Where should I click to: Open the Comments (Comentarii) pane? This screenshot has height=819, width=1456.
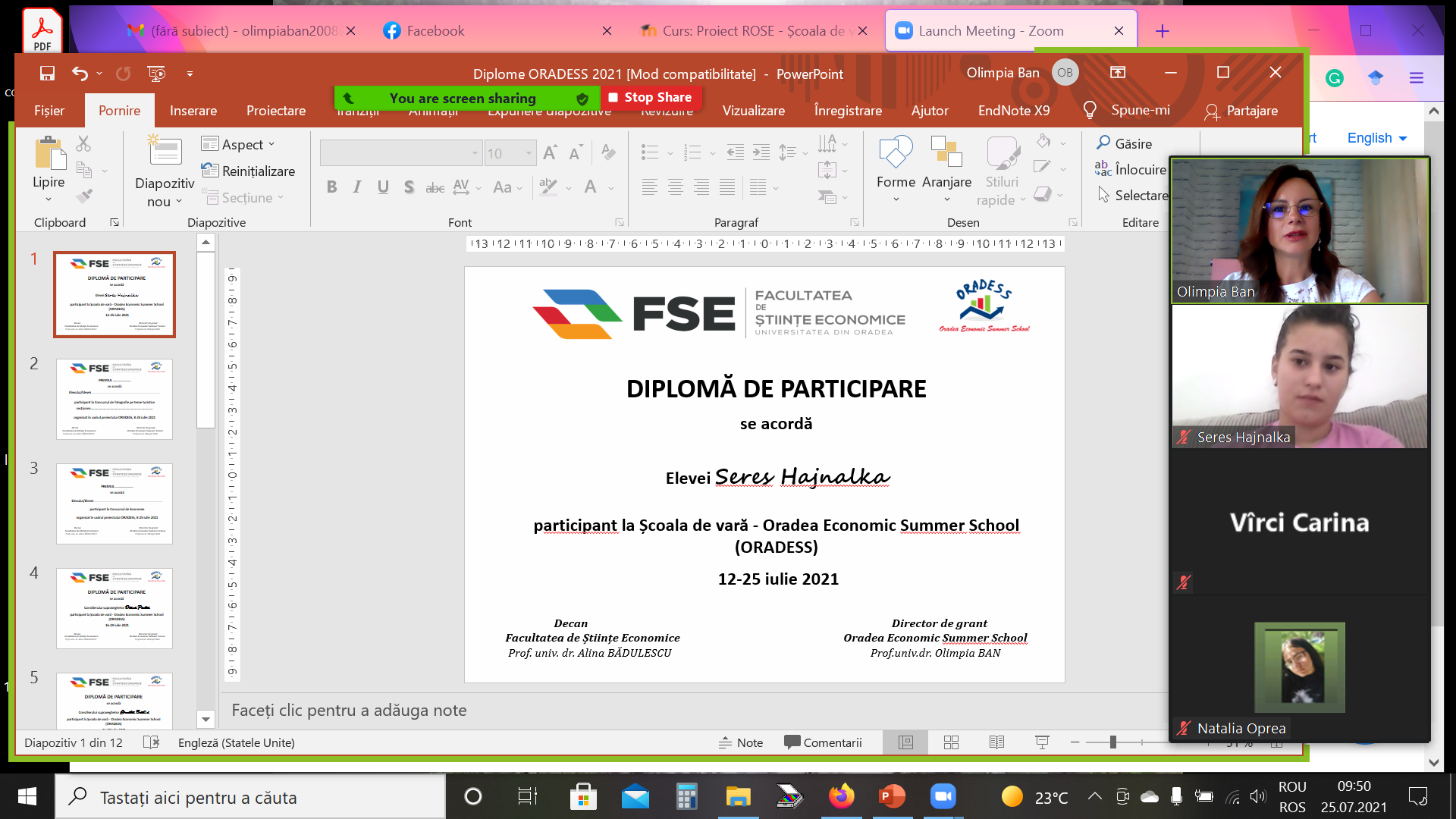[823, 742]
